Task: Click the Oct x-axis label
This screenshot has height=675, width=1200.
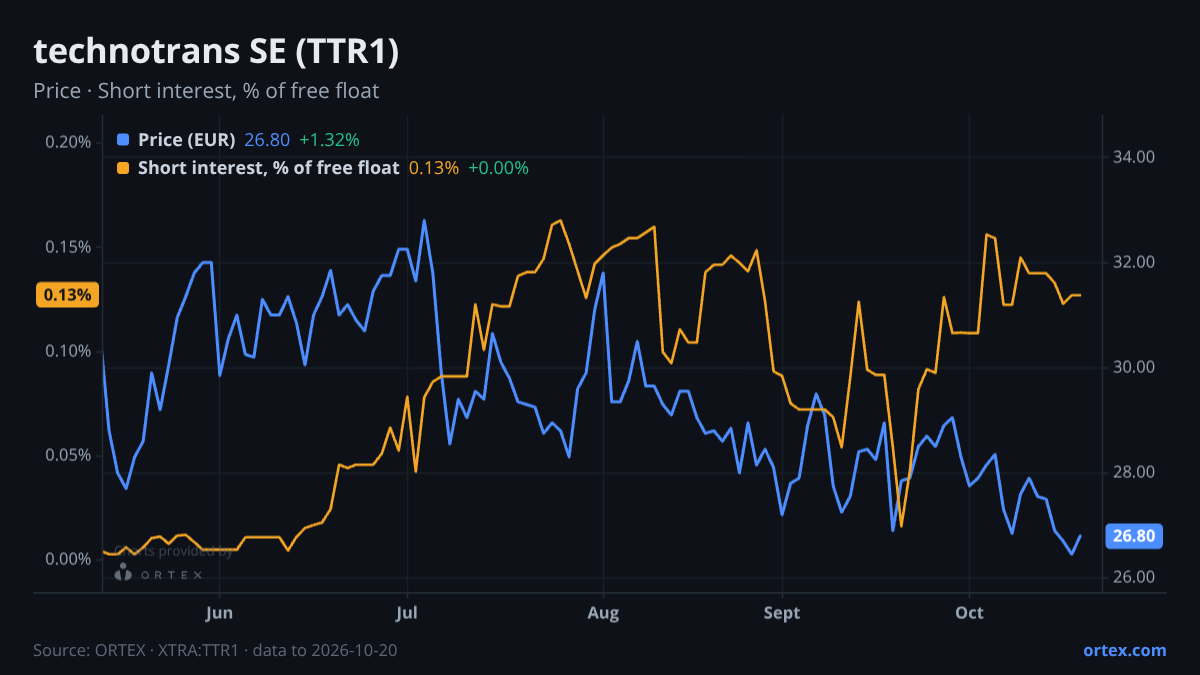Action: [969, 613]
